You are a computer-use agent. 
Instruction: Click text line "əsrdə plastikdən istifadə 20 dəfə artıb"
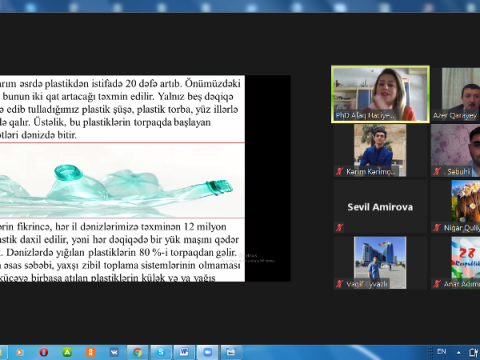pos(99,83)
